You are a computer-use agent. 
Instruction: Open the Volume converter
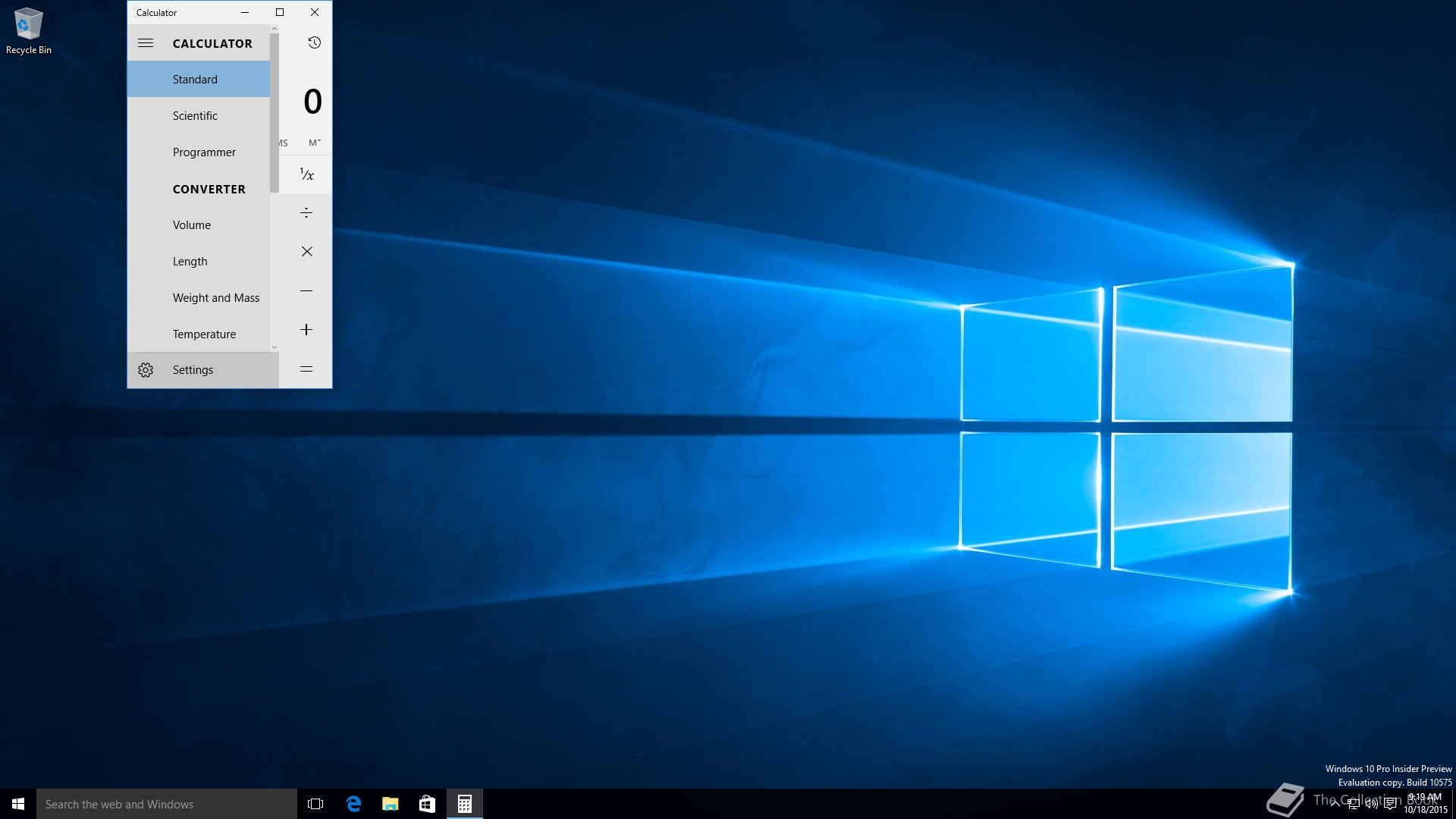point(192,225)
